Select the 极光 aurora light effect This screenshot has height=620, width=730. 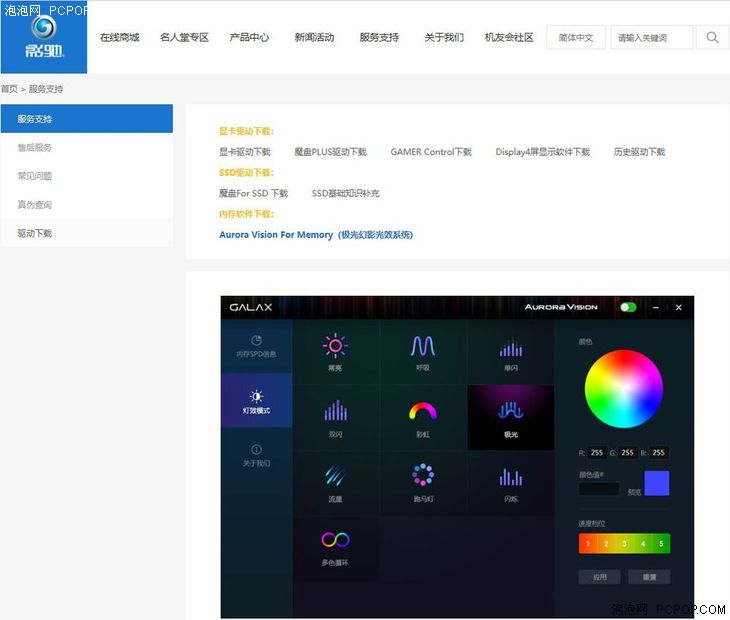(511, 418)
